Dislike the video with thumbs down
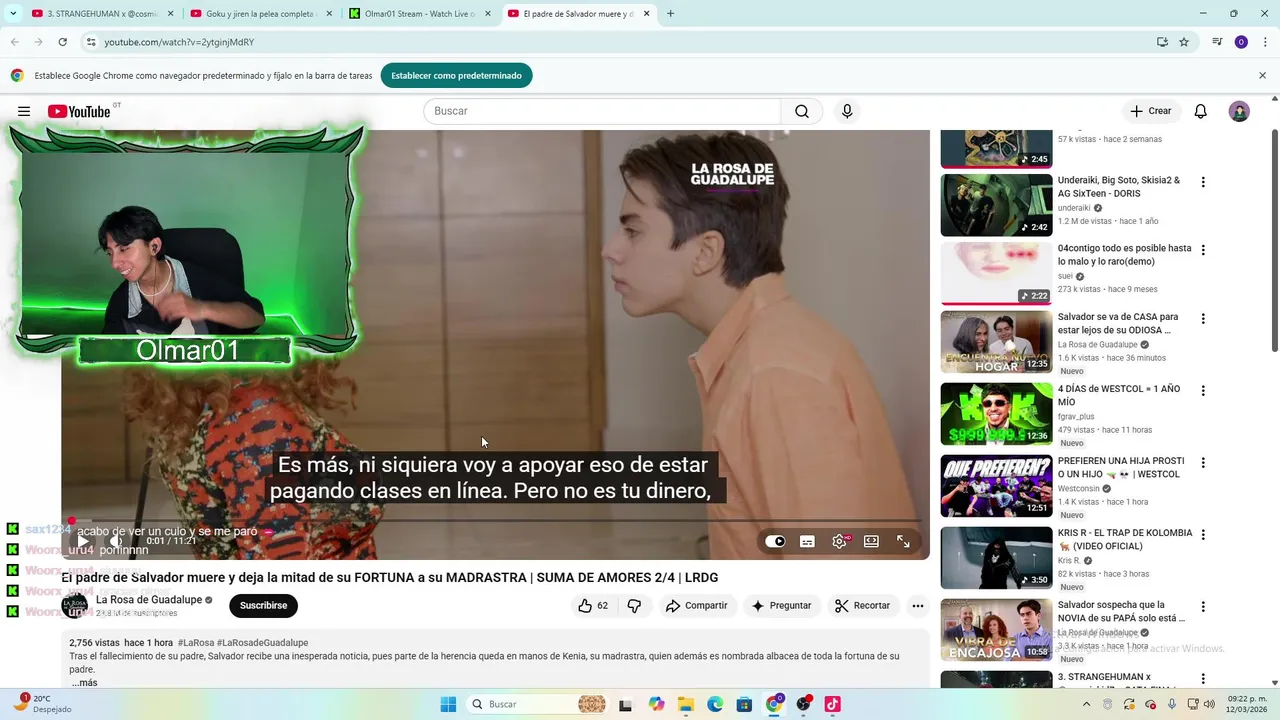This screenshot has height=720, width=1280. point(634,605)
